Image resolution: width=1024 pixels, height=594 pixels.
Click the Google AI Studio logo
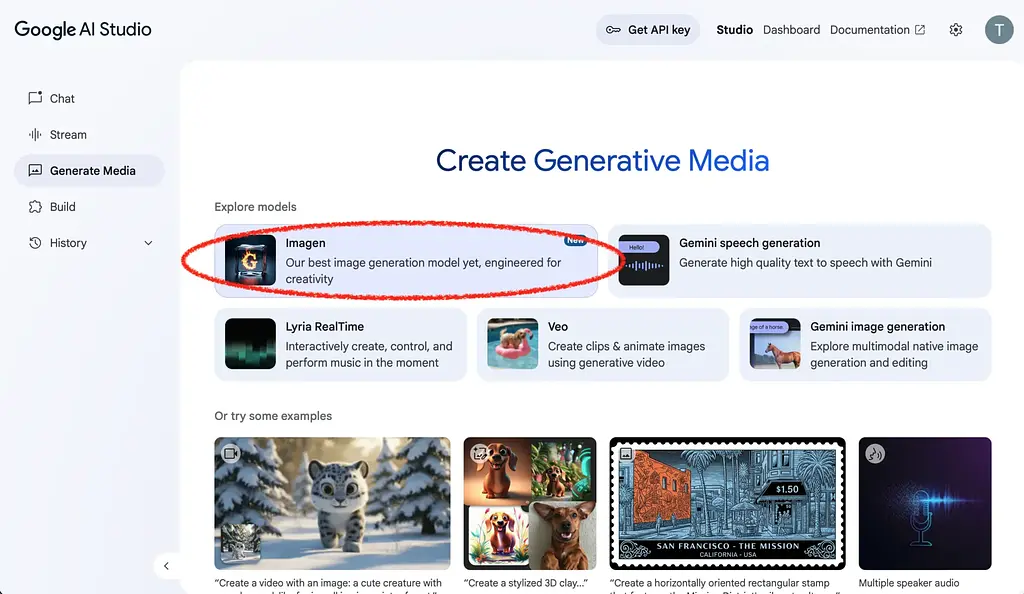click(x=83, y=29)
